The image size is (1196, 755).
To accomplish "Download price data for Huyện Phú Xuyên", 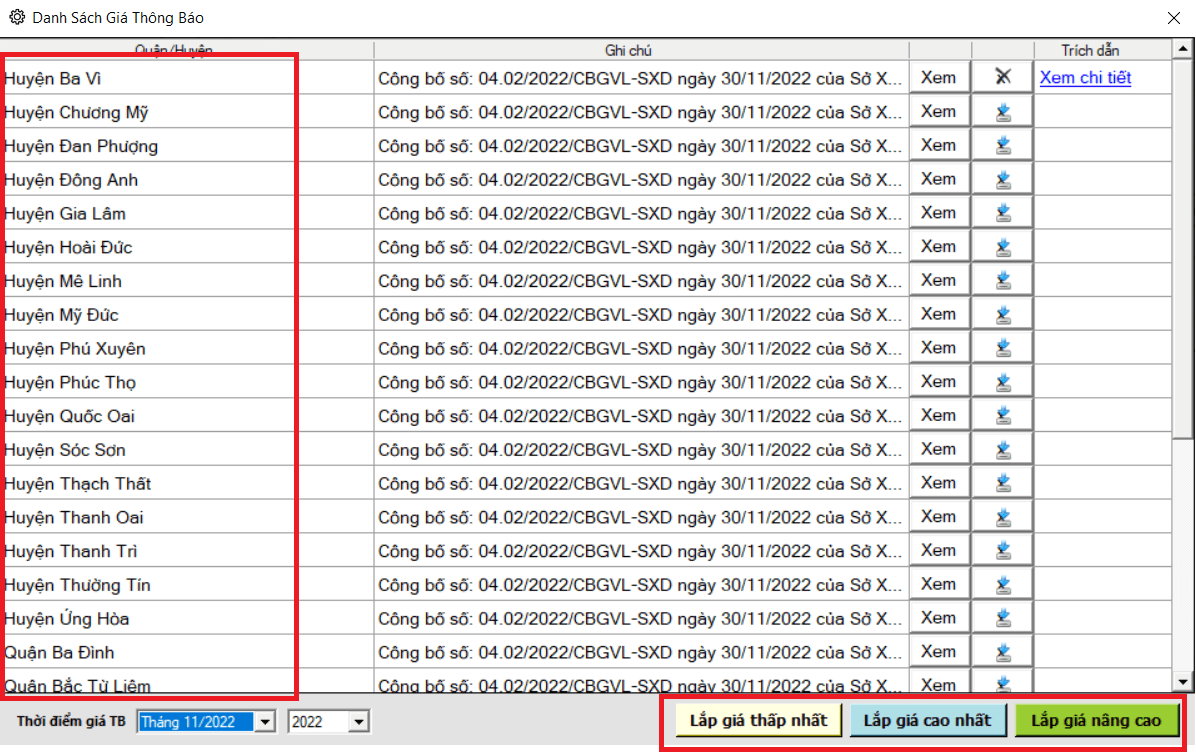I will coord(1003,348).
